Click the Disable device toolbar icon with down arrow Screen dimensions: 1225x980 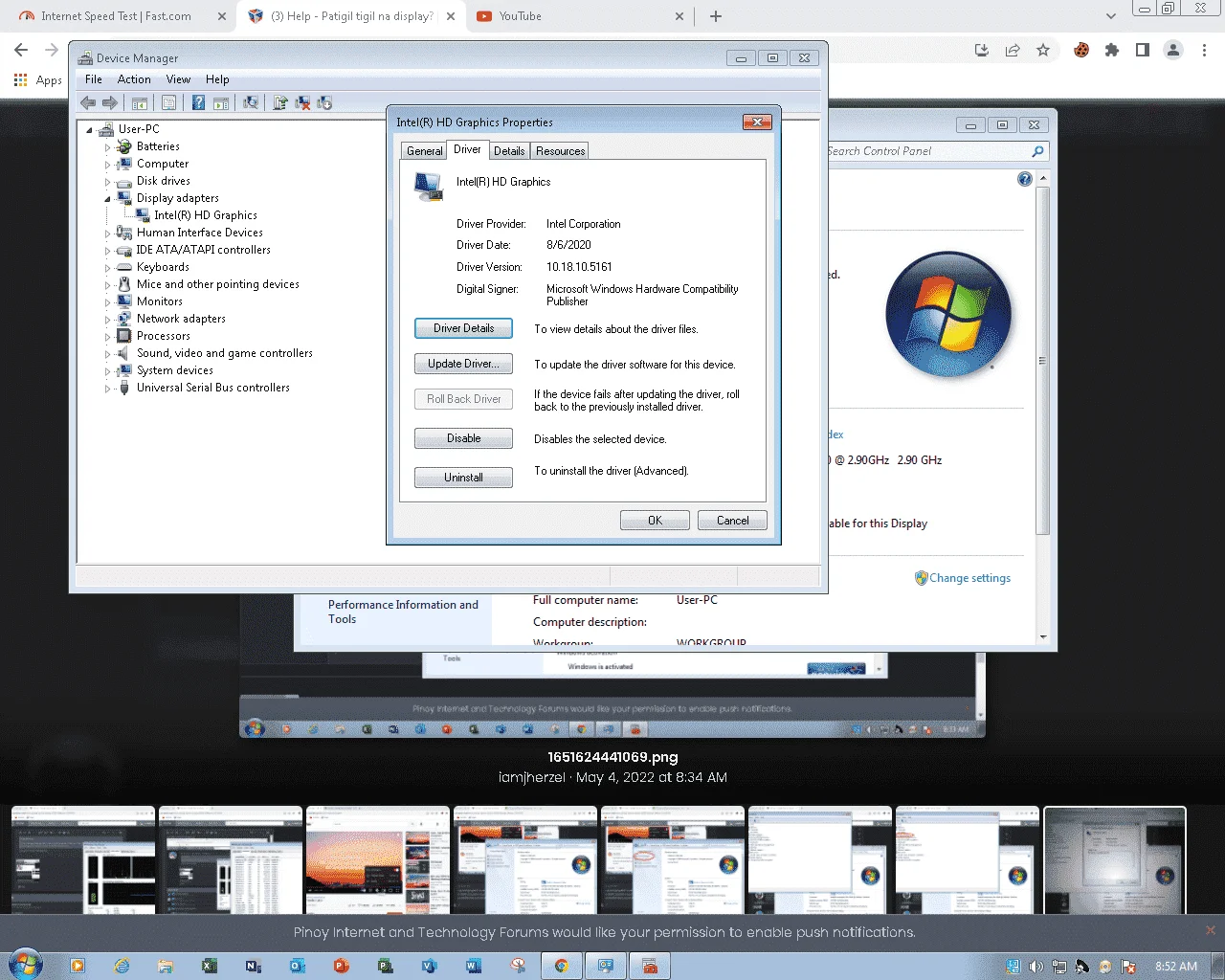pos(324,103)
